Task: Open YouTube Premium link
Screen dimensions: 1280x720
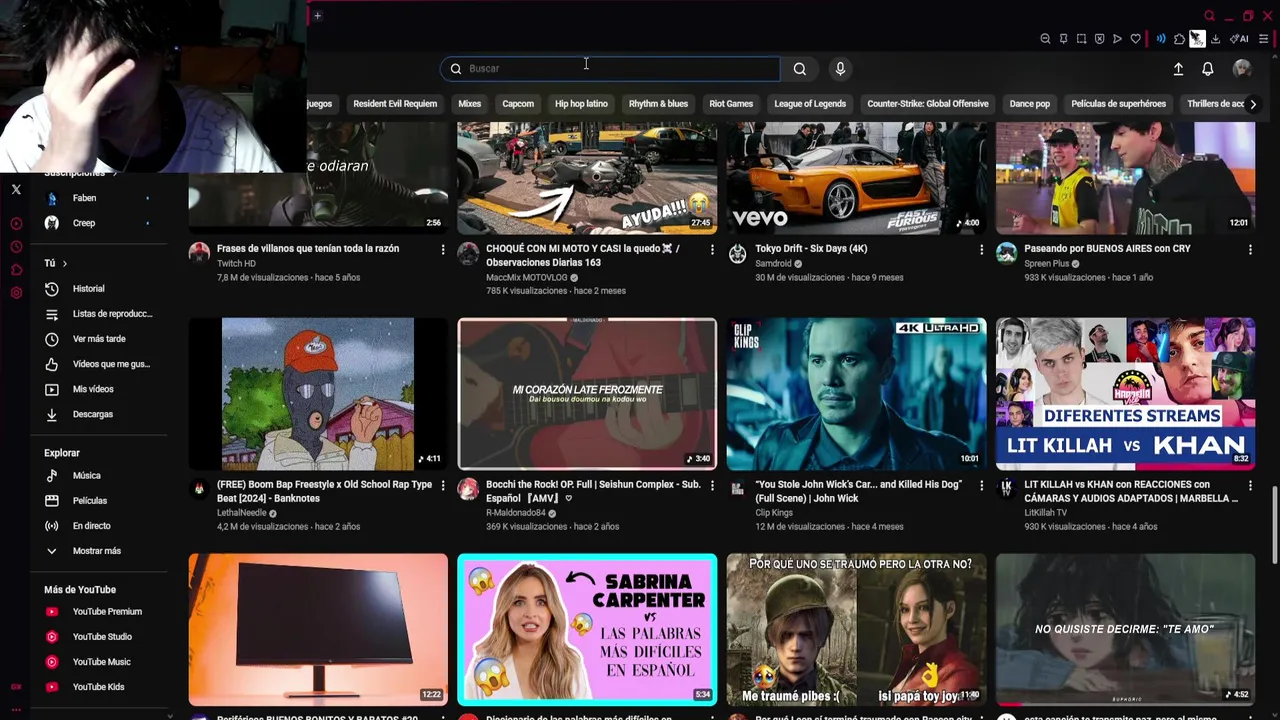Action: click(x=100, y=612)
